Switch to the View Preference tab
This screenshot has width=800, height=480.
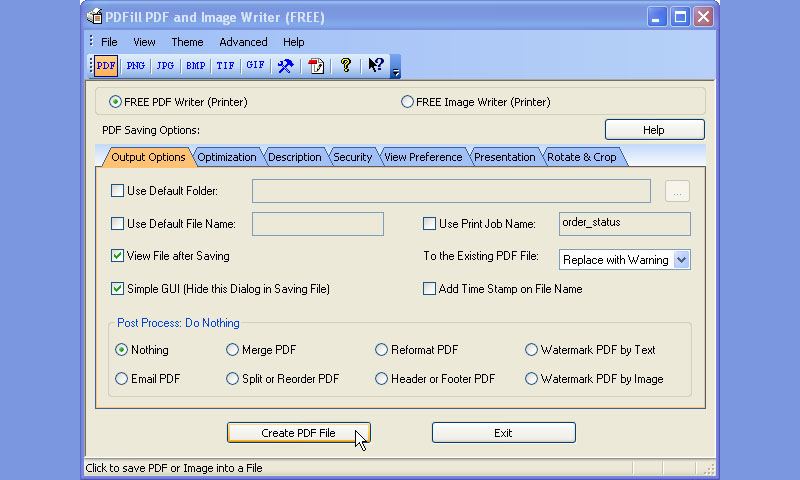point(423,157)
